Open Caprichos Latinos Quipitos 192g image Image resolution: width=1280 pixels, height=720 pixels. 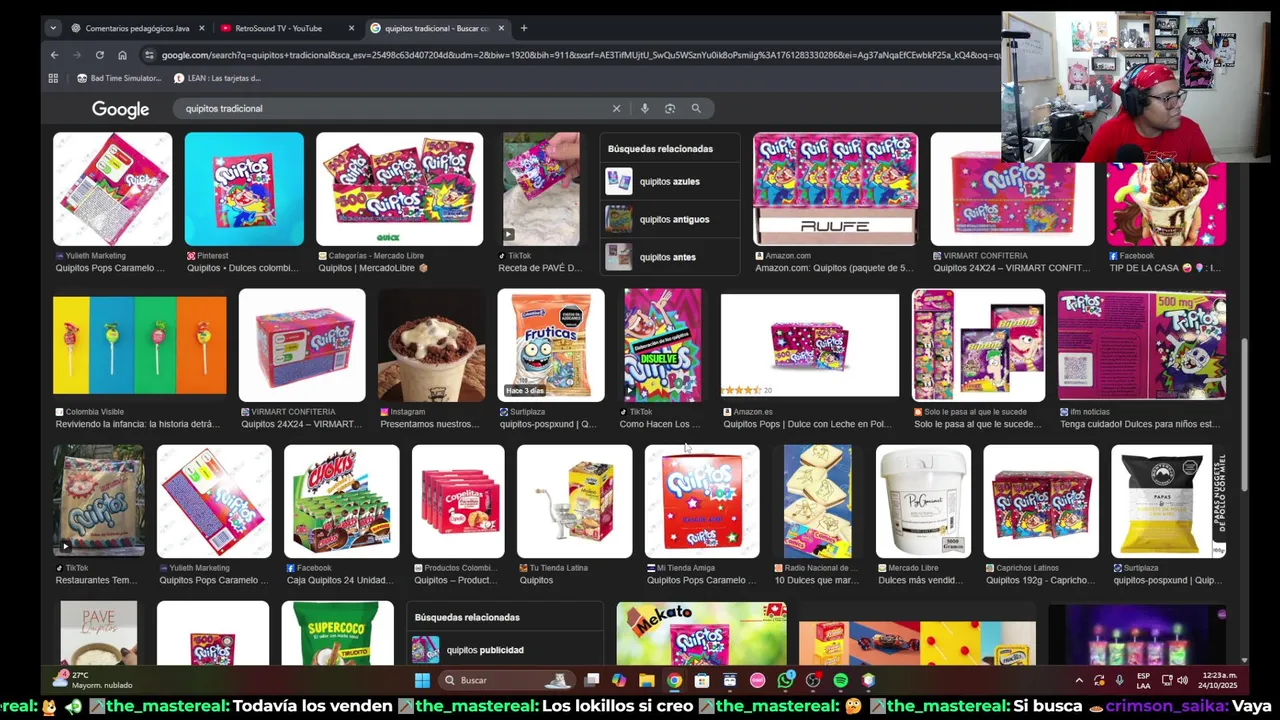(1041, 501)
